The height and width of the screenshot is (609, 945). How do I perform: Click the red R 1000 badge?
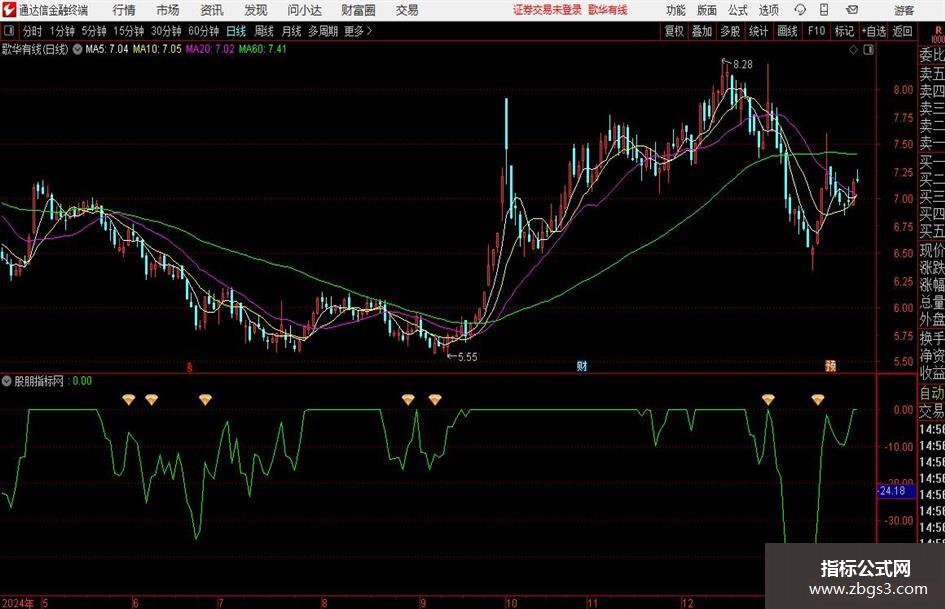pyautogui.click(x=938, y=35)
